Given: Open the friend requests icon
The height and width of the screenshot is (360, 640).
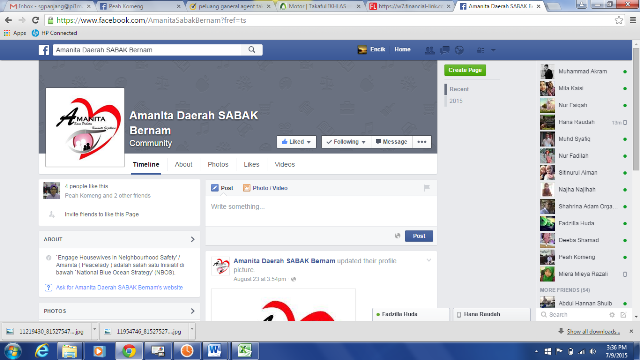Looking at the screenshot, I should [429, 50].
